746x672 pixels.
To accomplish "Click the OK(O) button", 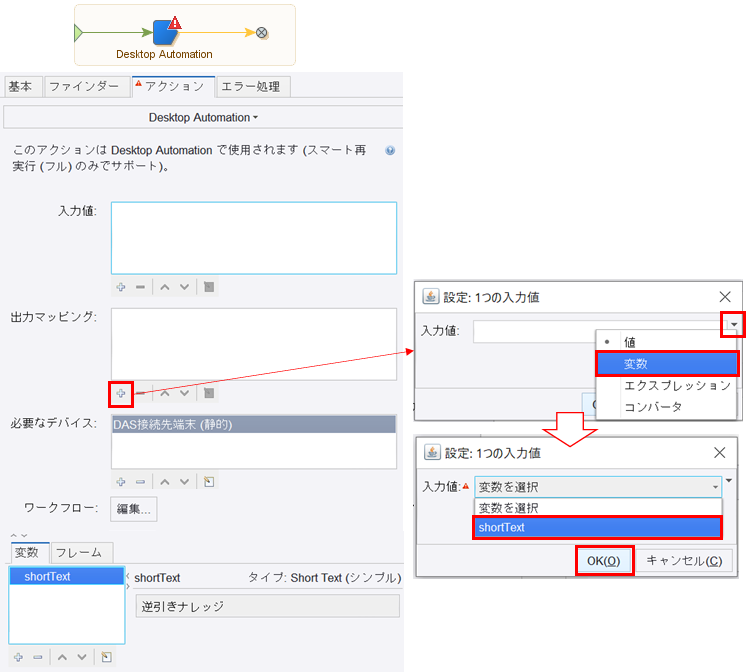I will 604,561.
